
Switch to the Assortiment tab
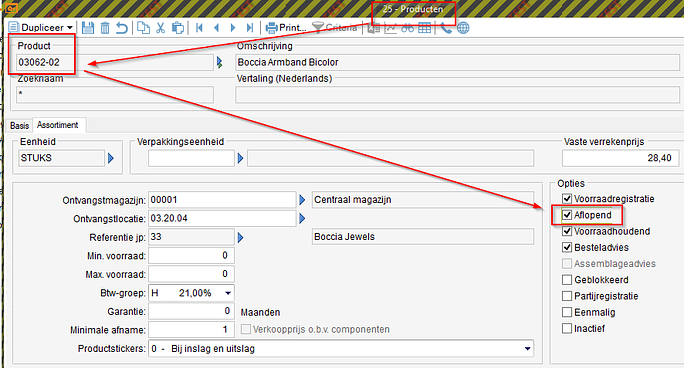coord(58,125)
